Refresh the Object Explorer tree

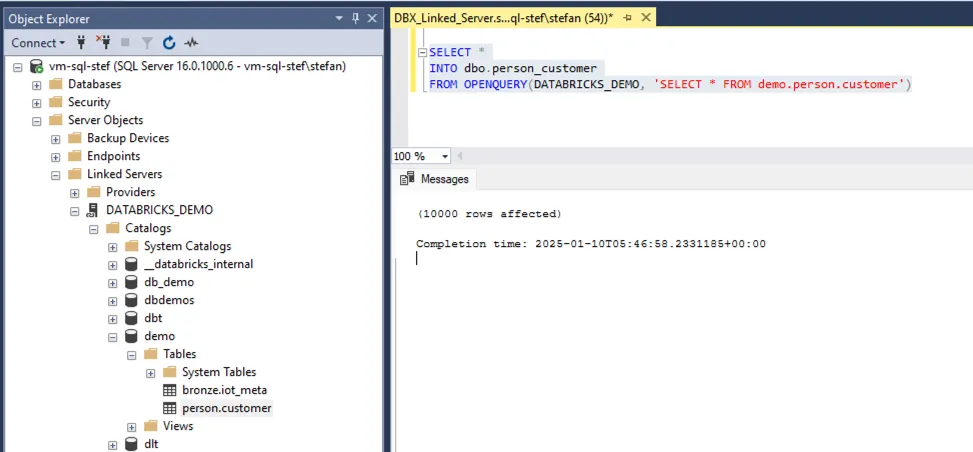(x=169, y=43)
